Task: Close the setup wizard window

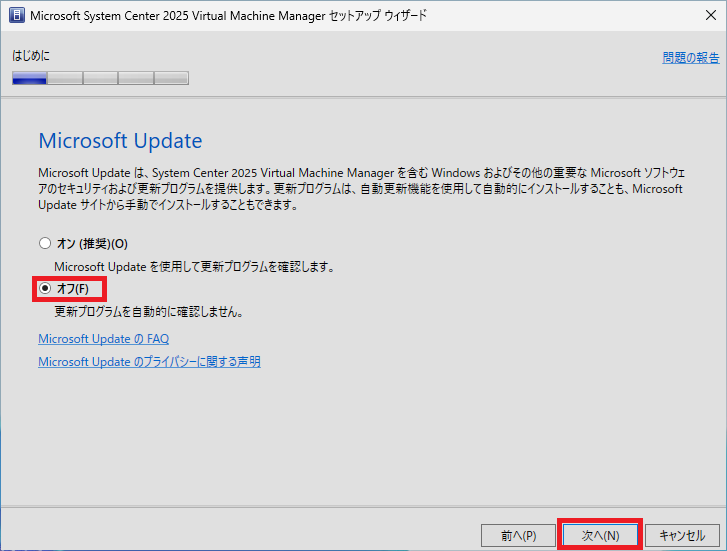Action: pos(710,15)
